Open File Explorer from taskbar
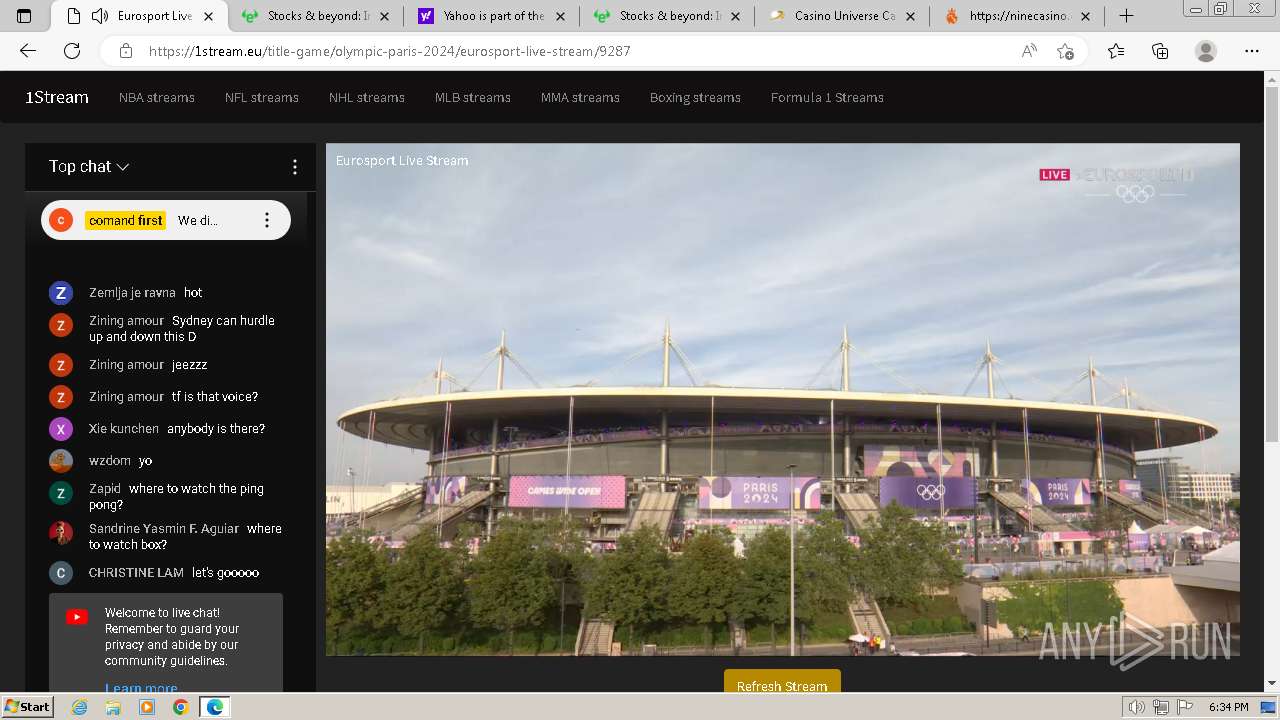This screenshot has width=1280, height=720. [113, 707]
